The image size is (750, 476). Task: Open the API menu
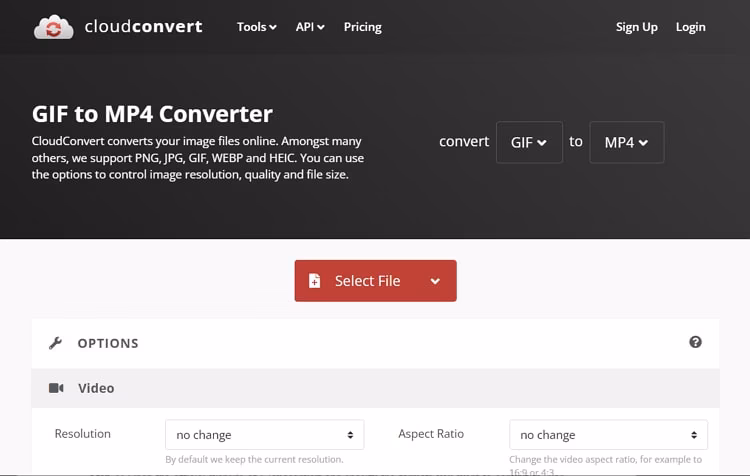coord(310,27)
